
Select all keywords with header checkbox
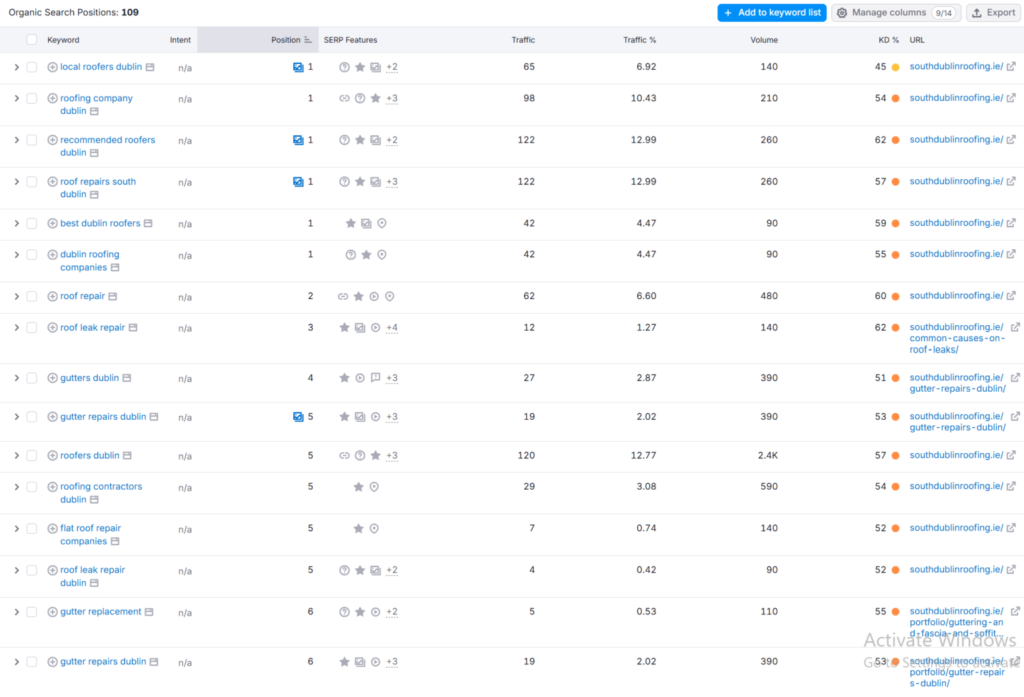tap(31, 40)
